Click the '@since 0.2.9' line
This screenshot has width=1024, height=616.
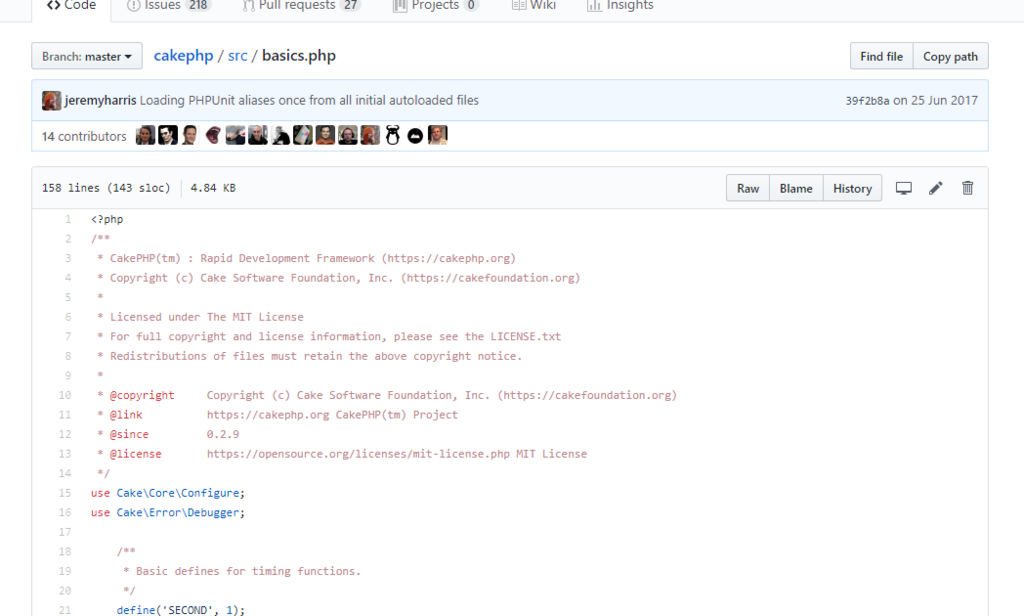pos(168,434)
